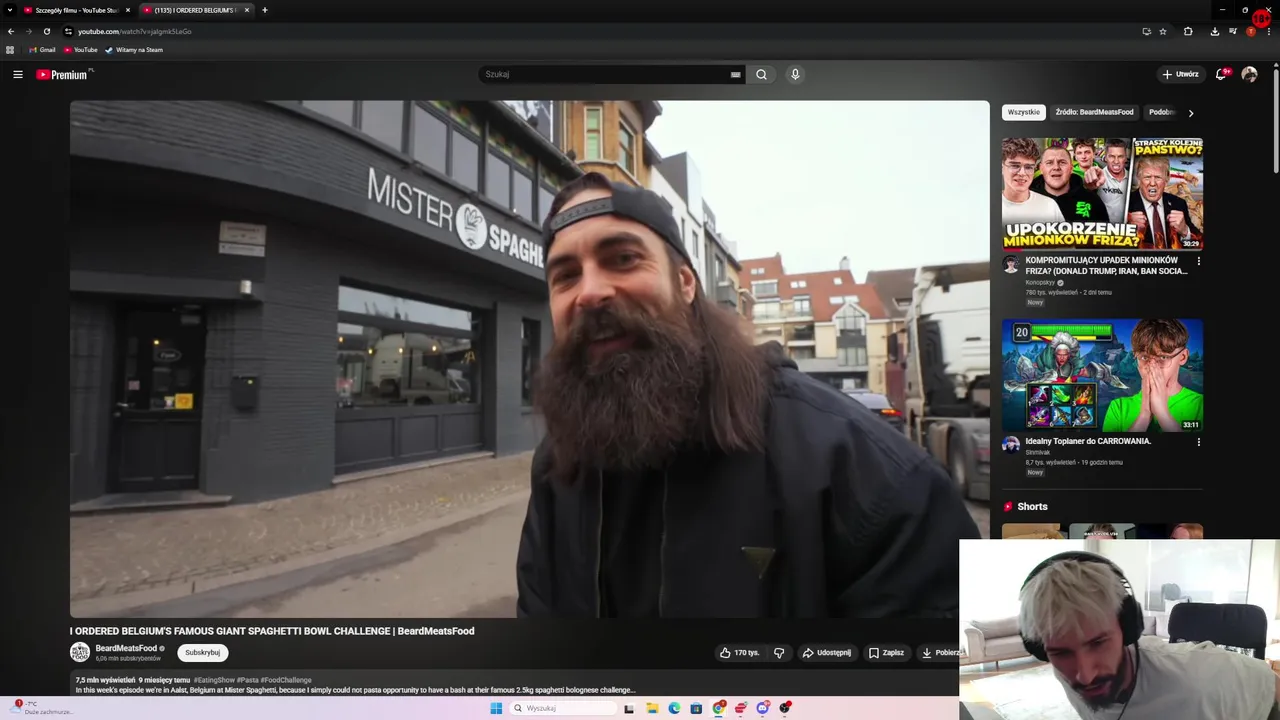The width and height of the screenshot is (1280, 720).
Task: Click Pobierz download button
Action: (939, 653)
